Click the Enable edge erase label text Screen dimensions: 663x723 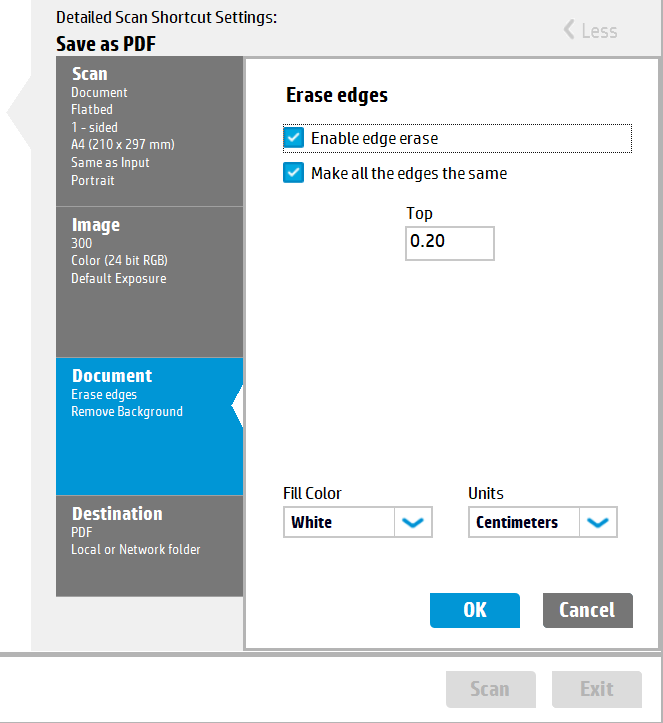tap(374, 138)
